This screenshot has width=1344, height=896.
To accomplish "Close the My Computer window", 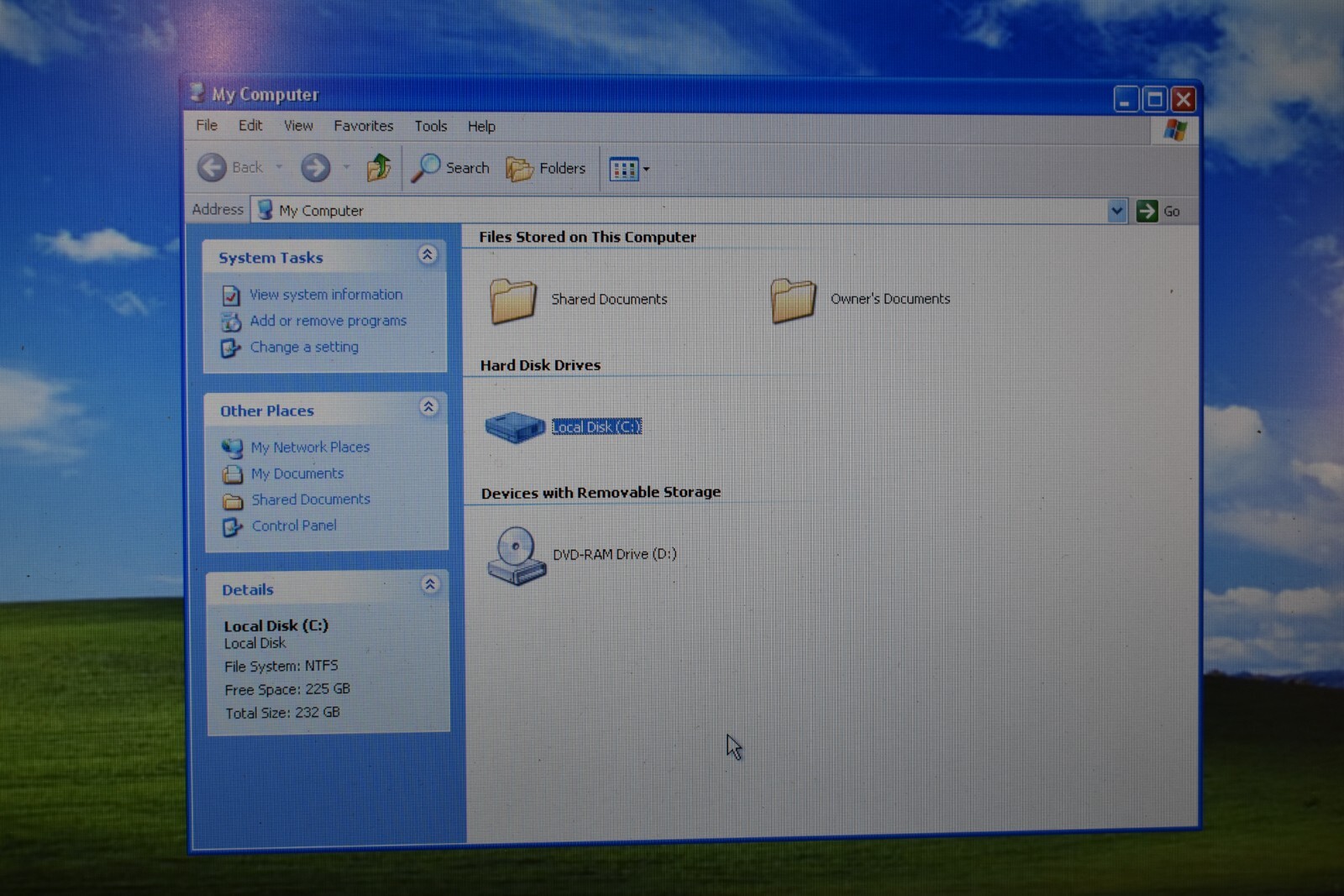I will [x=1184, y=99].
